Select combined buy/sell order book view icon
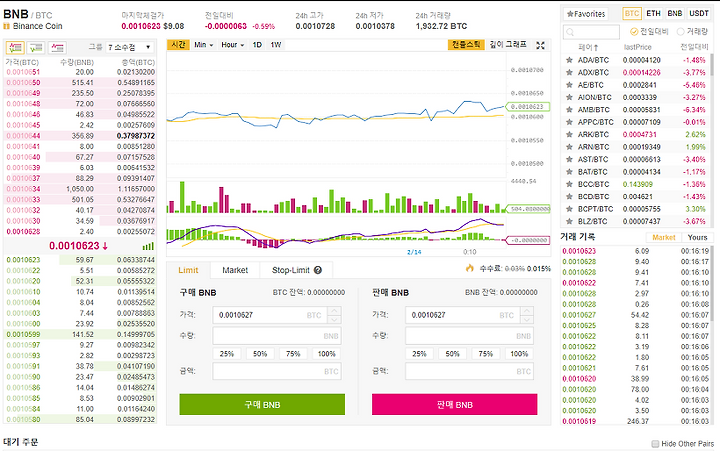The width and height of the screenshot is (720, 451). (x=15, y=47)
